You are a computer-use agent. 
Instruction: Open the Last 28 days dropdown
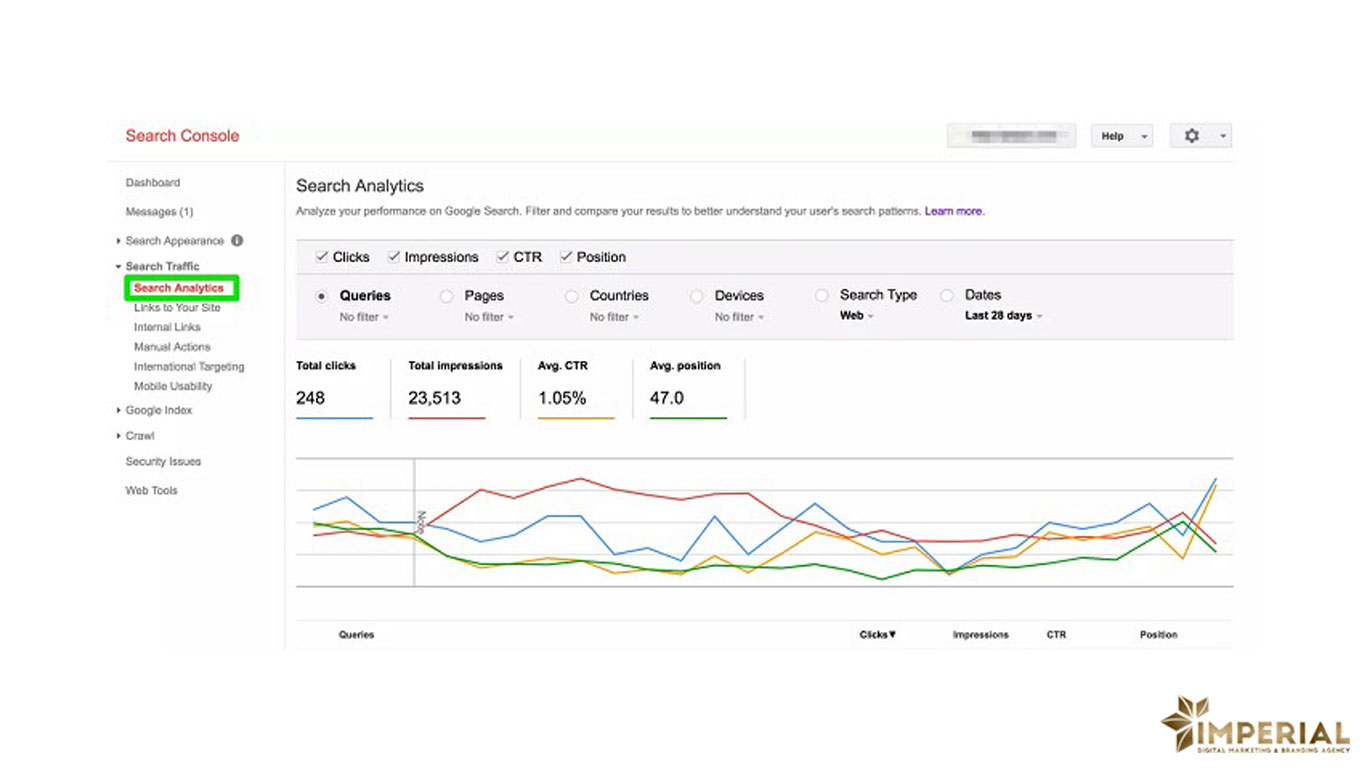point(1003,316)
